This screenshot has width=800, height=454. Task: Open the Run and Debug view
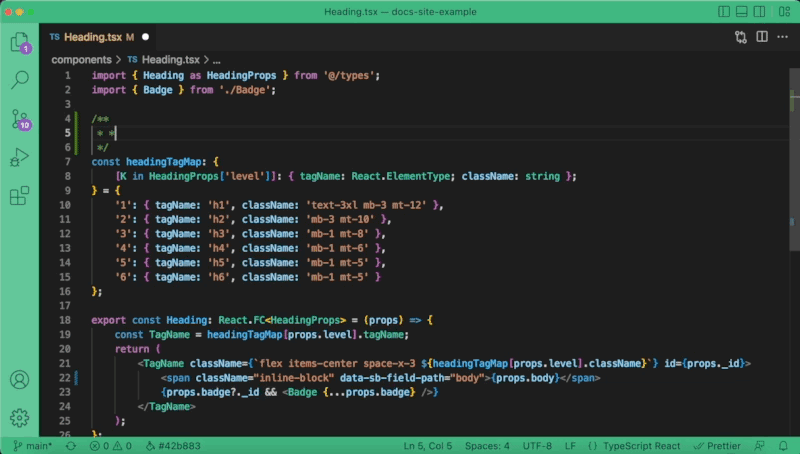pos(19,157)
